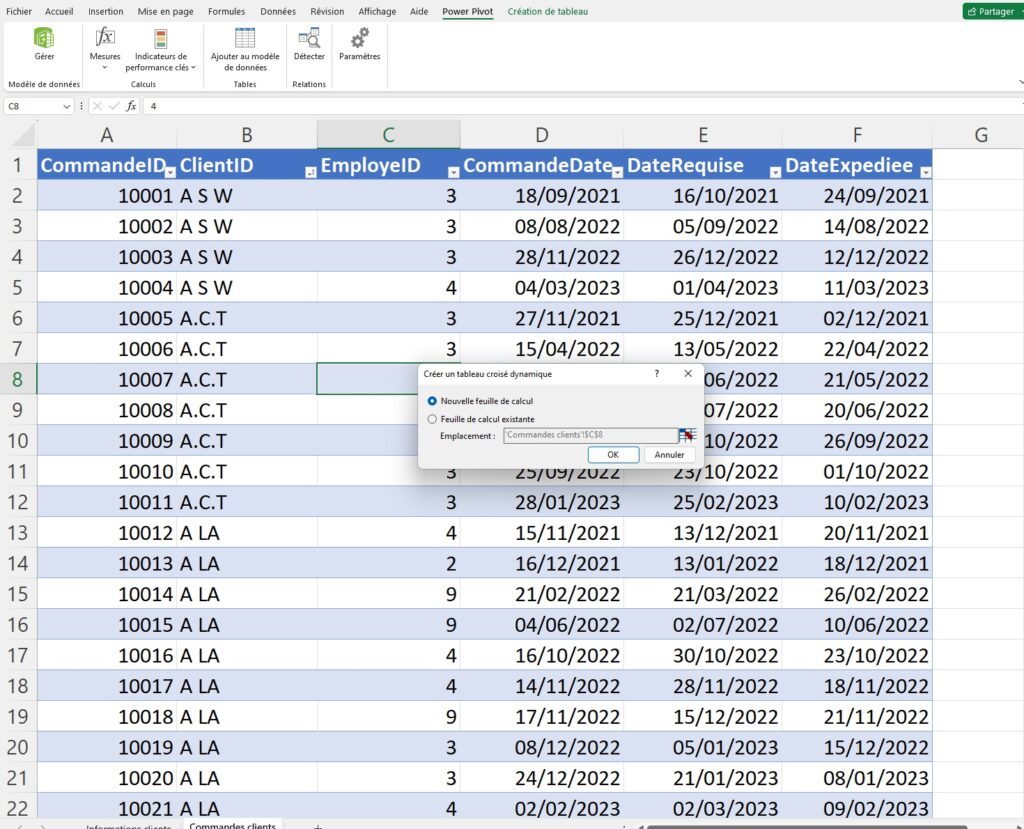Click the Name Box showing C8
This screenshot has height=829, width=1024.
pos(31,106)
